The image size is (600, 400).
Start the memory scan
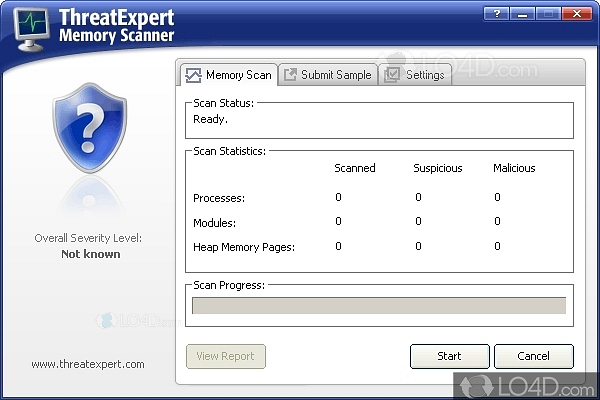450,356
